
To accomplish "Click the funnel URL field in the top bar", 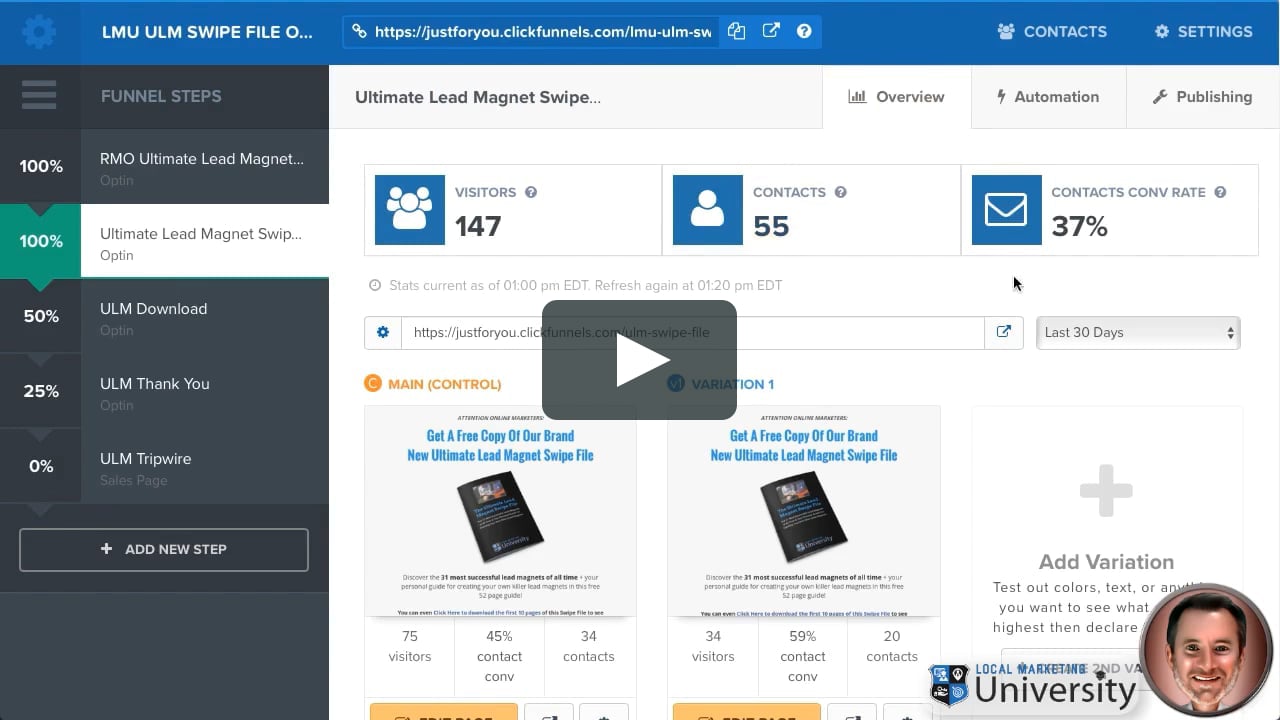I will tap(543, 32).
